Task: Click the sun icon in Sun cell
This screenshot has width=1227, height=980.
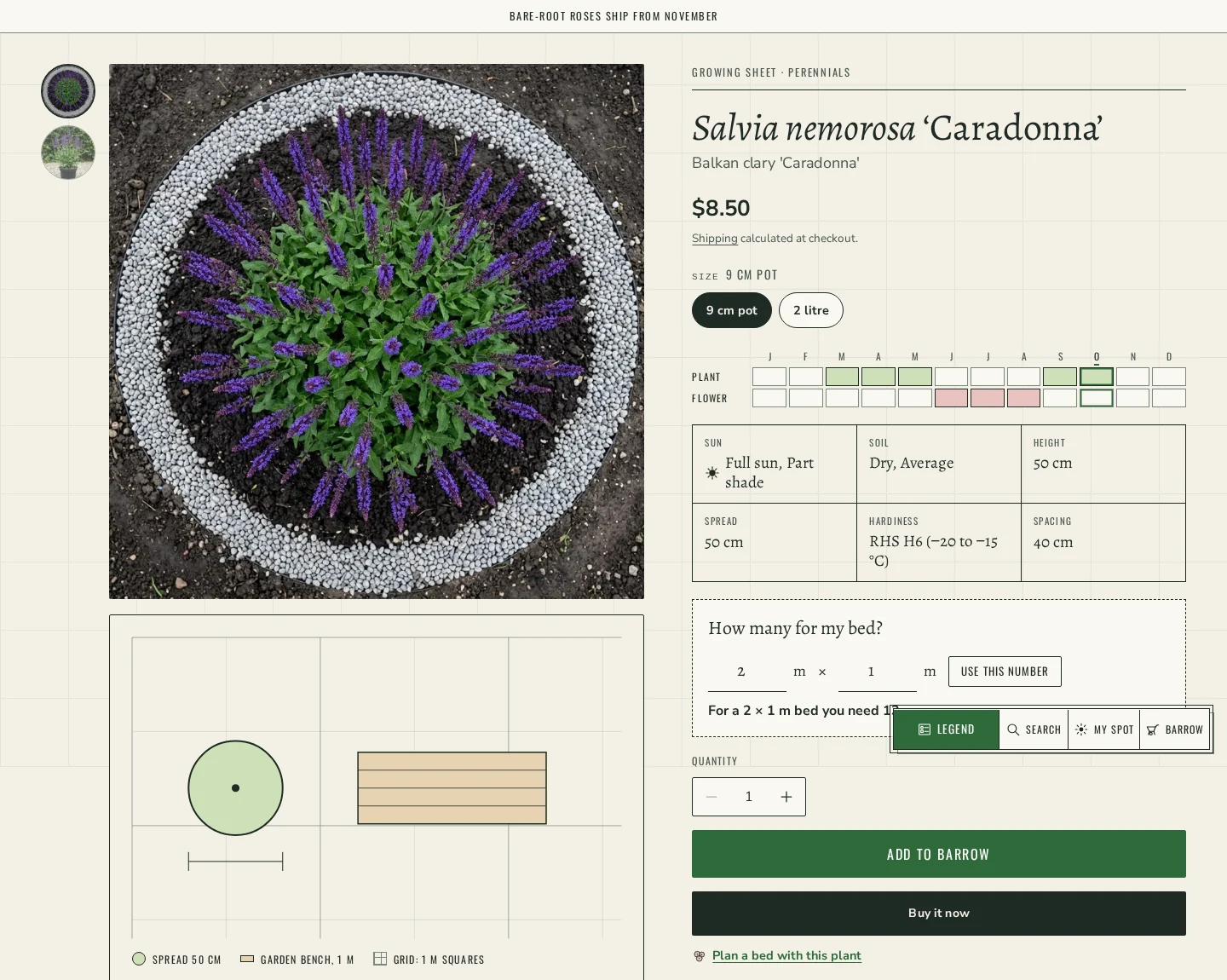Action: pyautogui.click(x=712, y=473)
